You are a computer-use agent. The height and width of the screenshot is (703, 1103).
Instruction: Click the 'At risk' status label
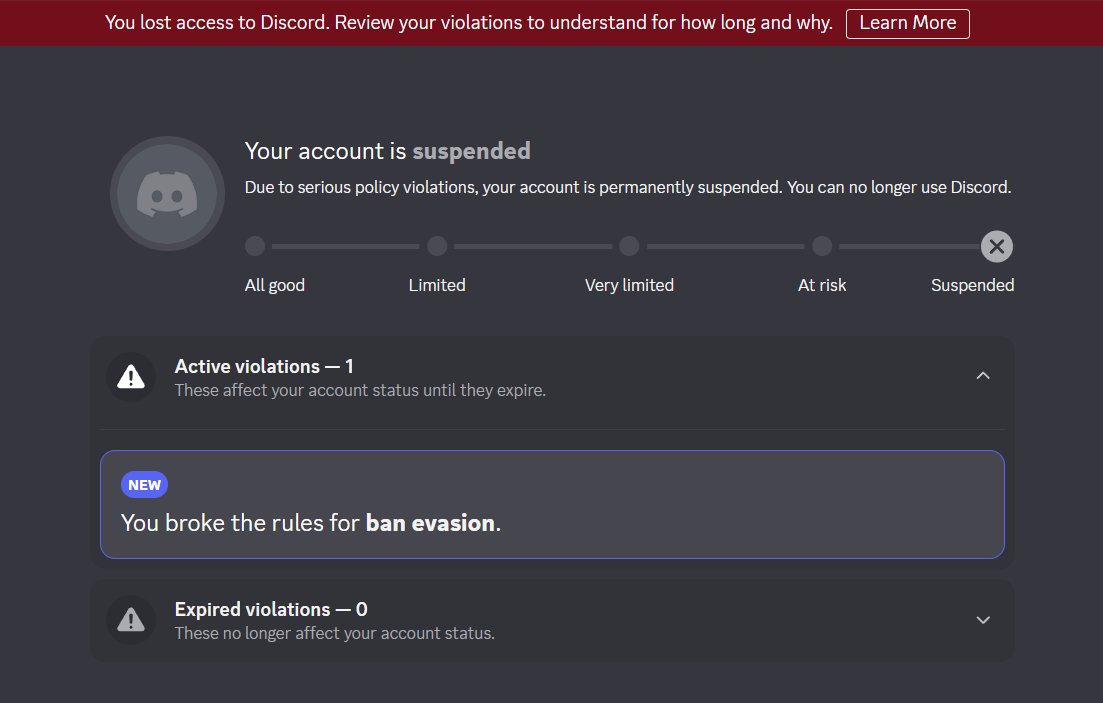pyautogui.click(x=822, y=285)
